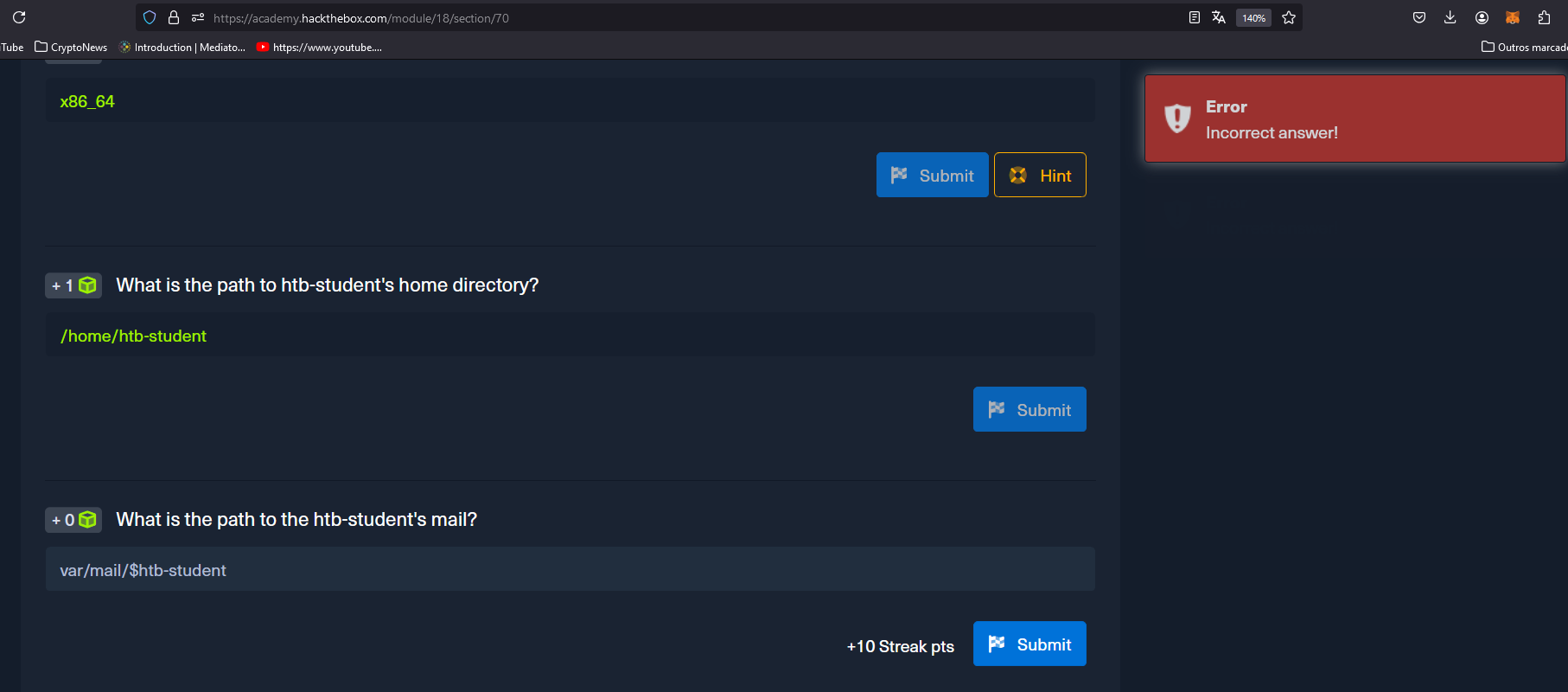
Task: Click the Hint button
Action: coord(1040,176)
